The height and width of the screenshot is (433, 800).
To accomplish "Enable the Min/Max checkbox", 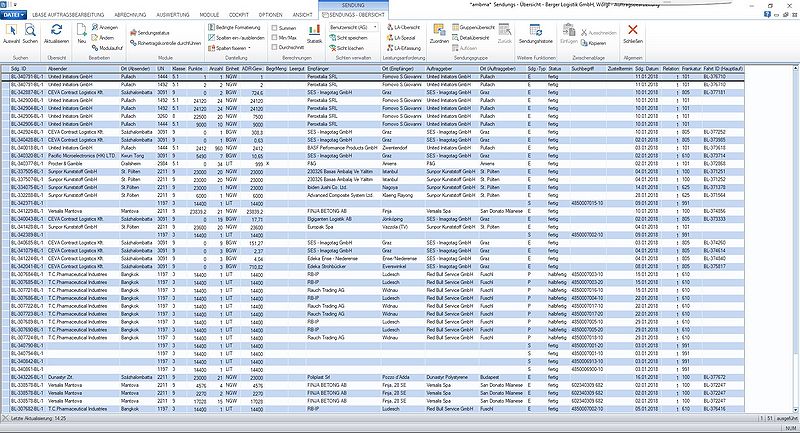I will point(274,38).
